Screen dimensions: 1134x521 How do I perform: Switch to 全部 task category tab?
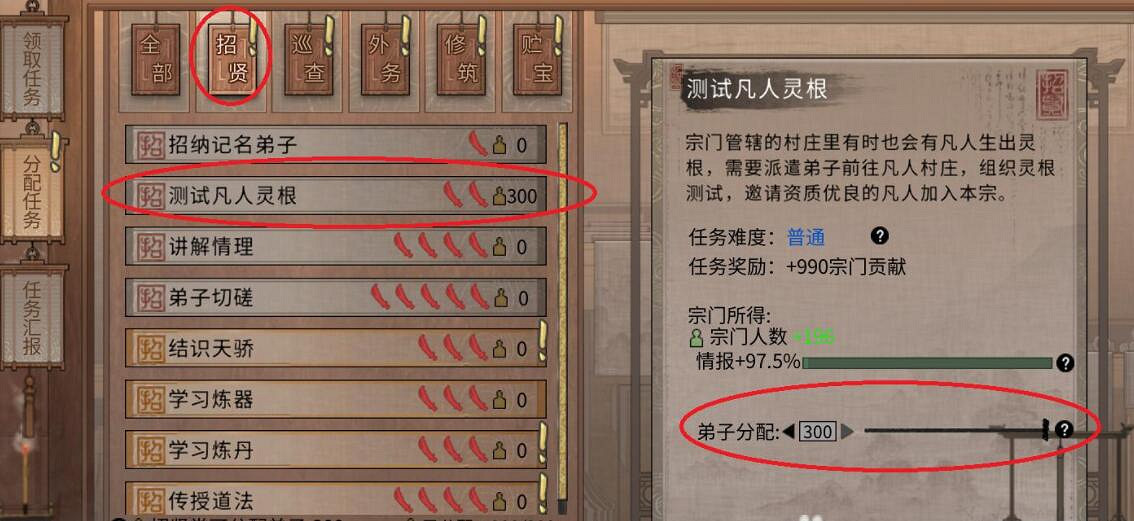[x=155, y=60]
